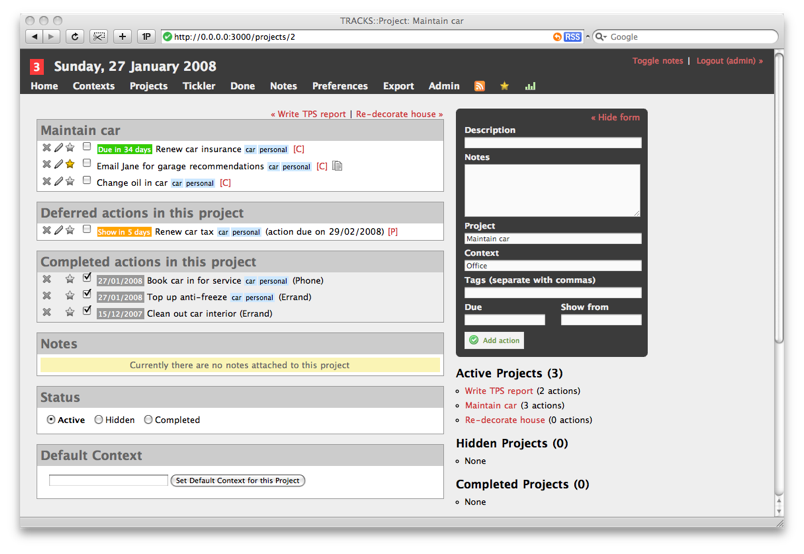Viewport: 804px width, 554px height.
Task: Click Set Default Context for this Project
Action: (237, 481)
